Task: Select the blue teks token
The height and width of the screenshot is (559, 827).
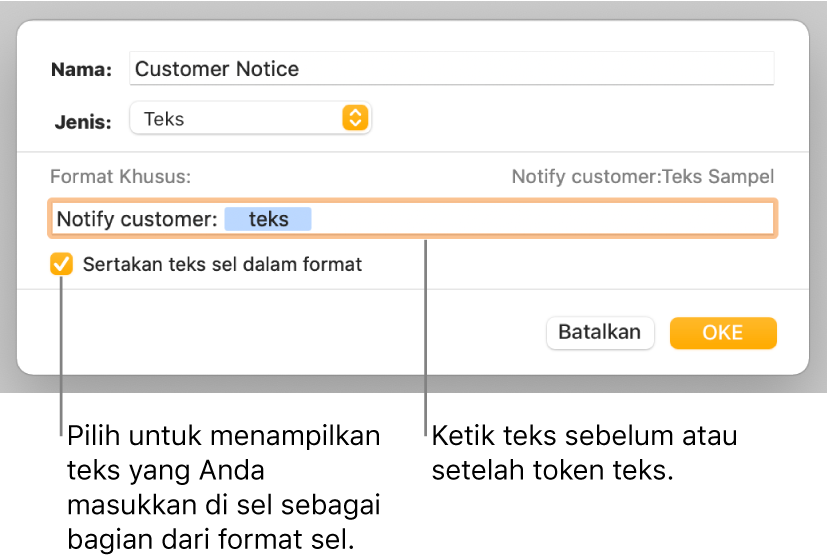Action: coord(268,219)
